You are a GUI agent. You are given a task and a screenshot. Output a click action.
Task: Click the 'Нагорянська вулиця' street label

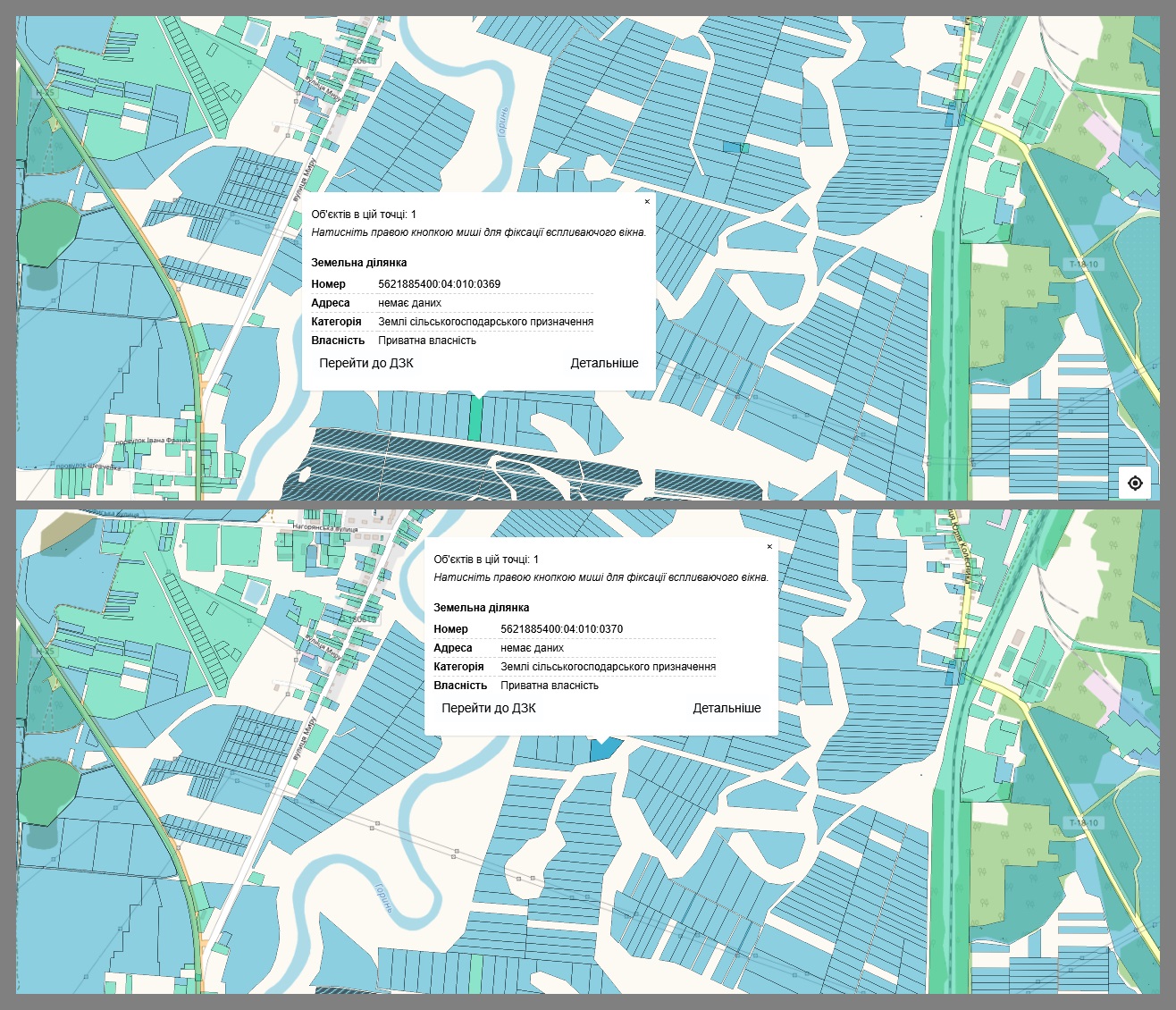click(x=324, y=529)
